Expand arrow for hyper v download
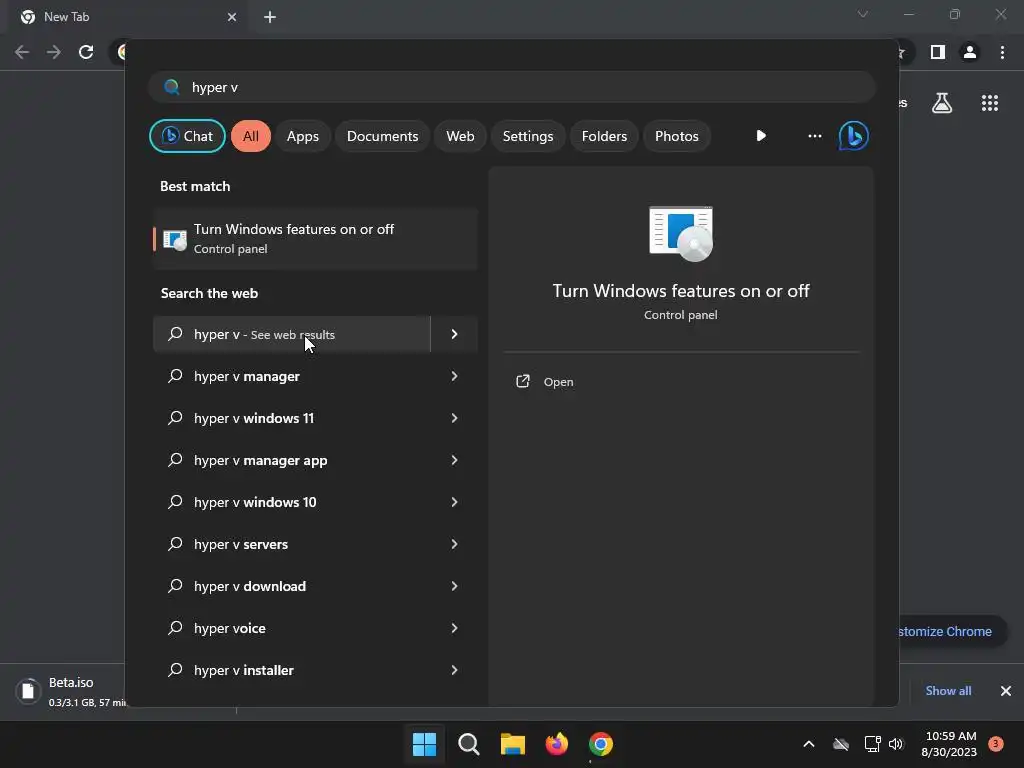This screenshot has height=768, width=1024. (455, 586)
